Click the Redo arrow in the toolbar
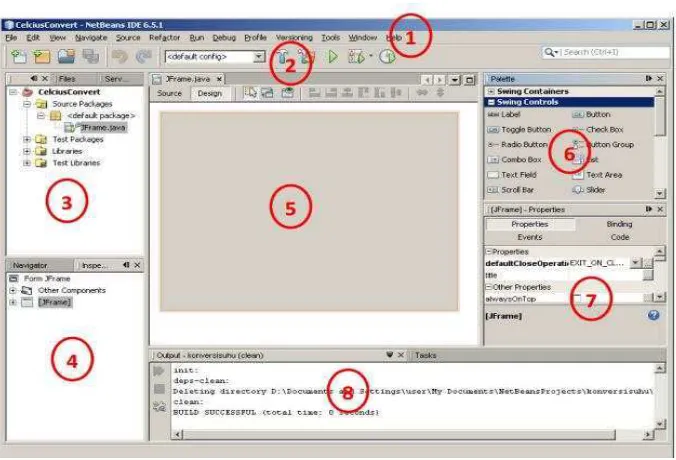 coord(144,56)
